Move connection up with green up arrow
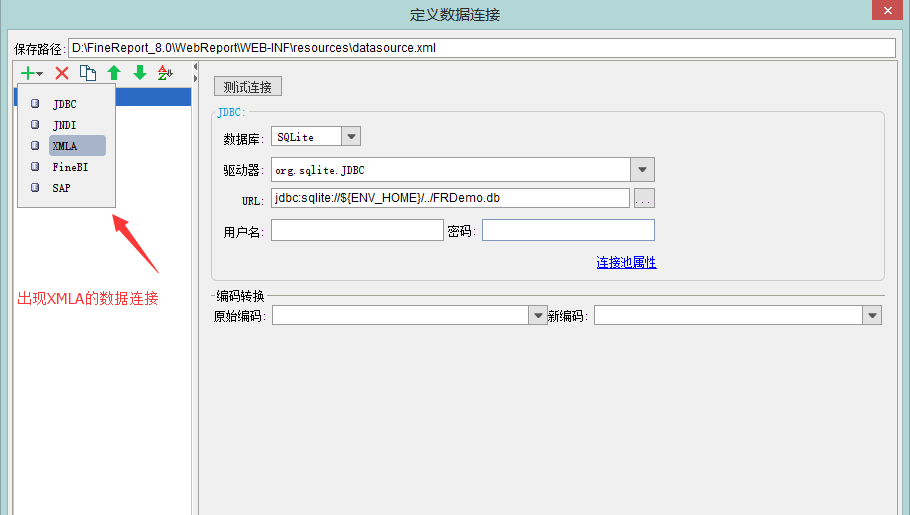 click(114, 73)
